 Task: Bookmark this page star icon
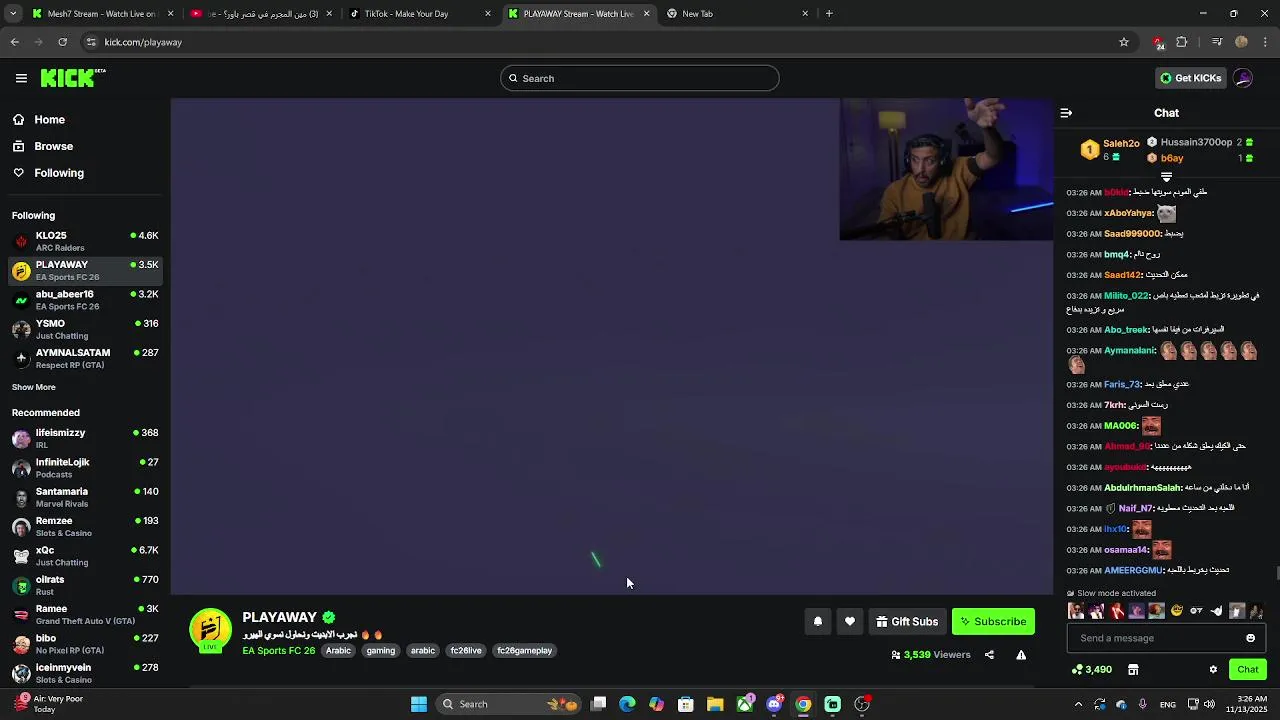1124,42
